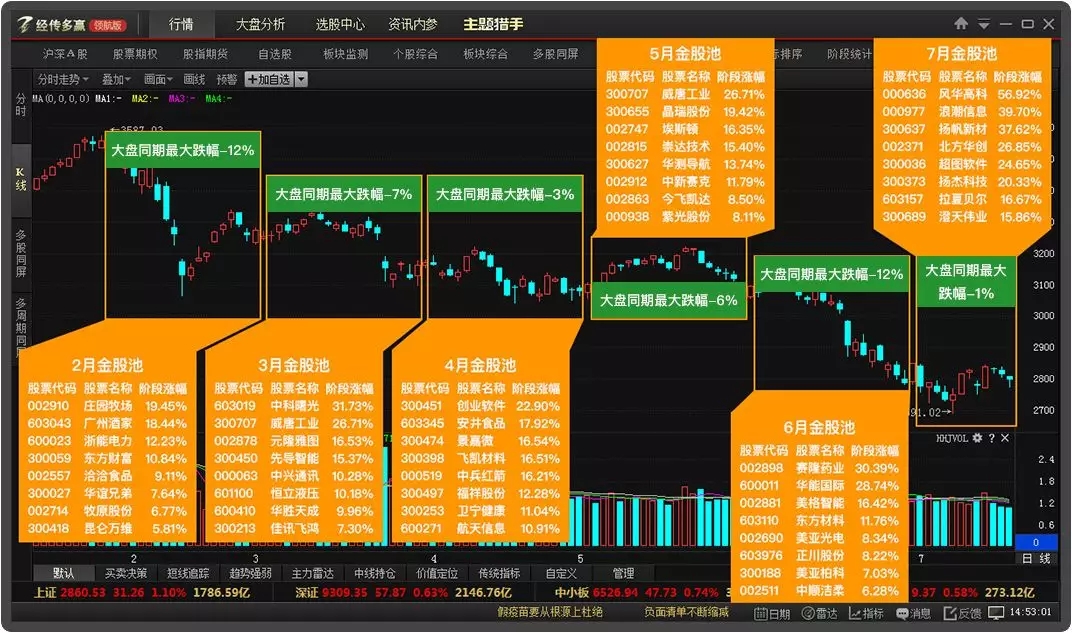
Task: Select the 画线 drawing tool
Action: point(194,79)
